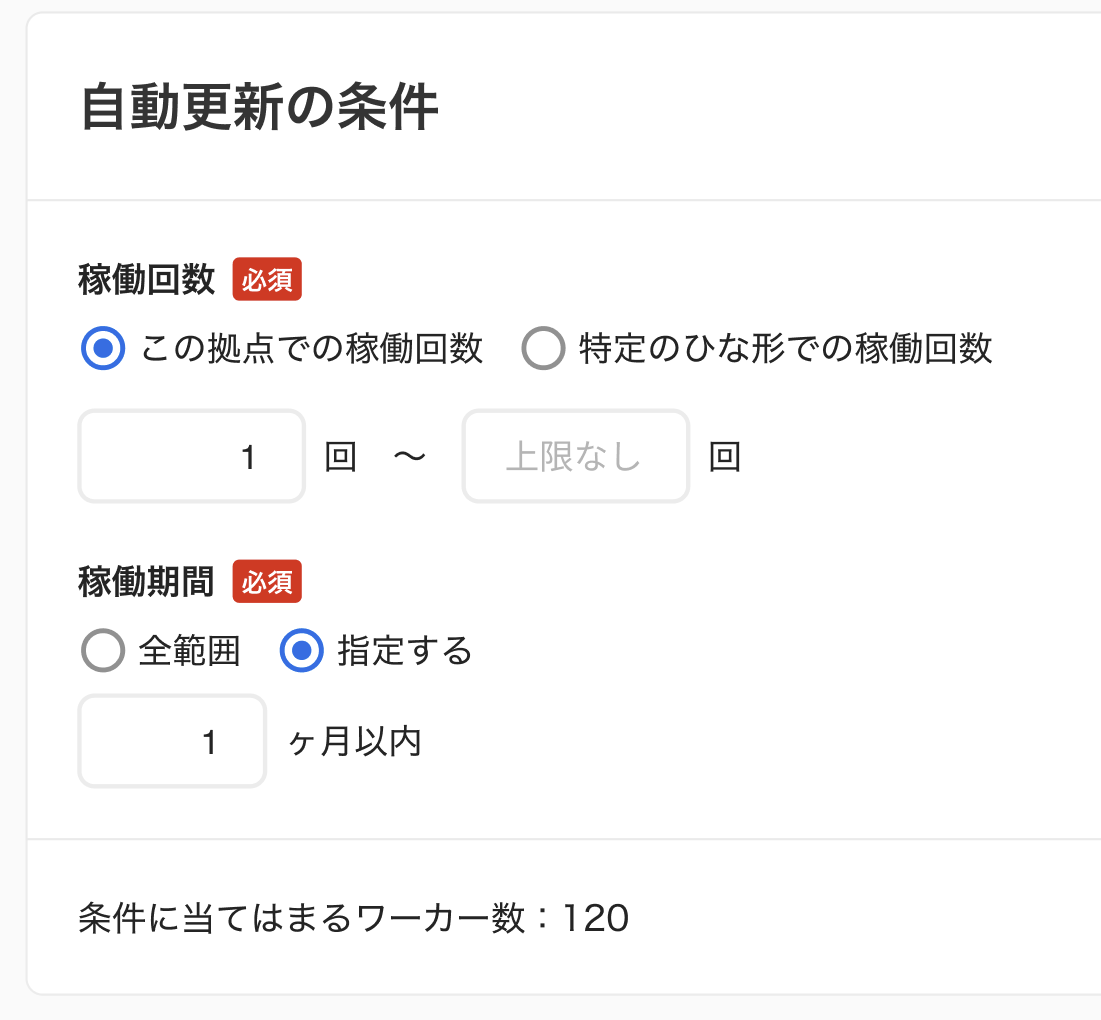The image size is (1101, 1020).
Task: Select the 特定のひな形での稼働回数 radio circle
Action: click(x=543, y=348)
